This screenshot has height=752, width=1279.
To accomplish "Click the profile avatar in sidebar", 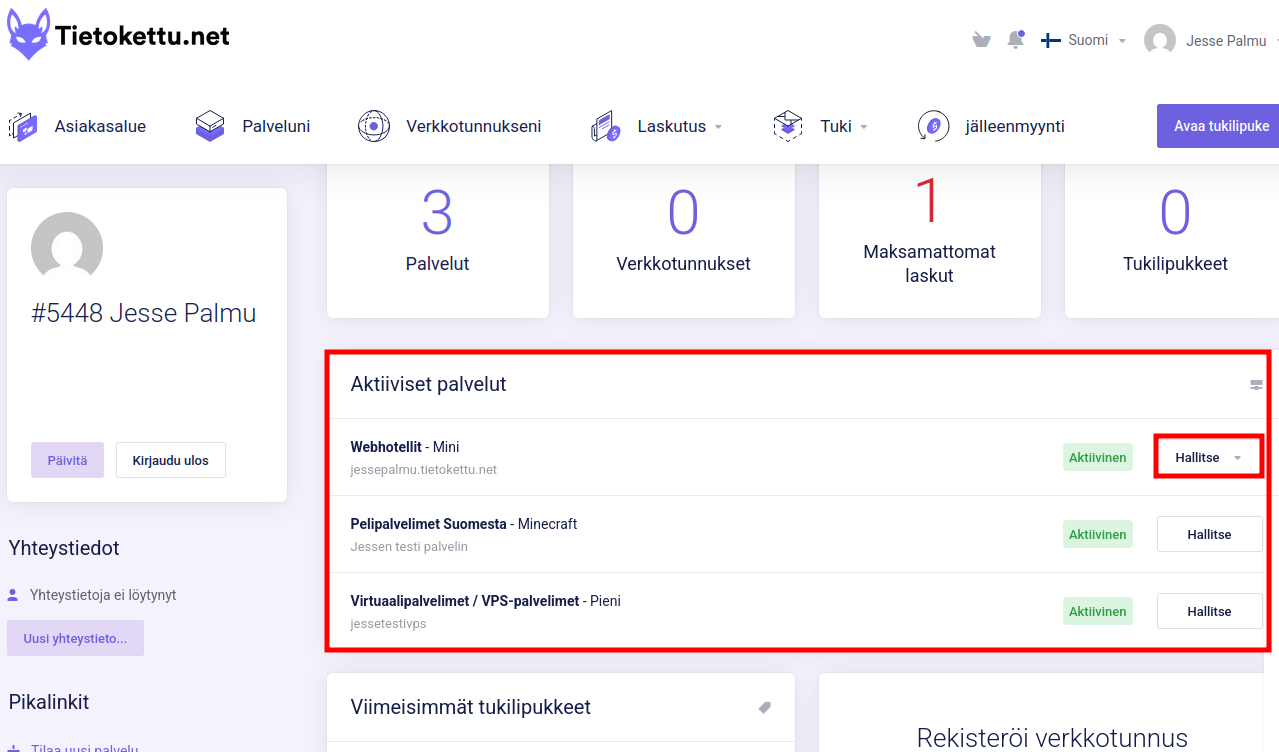I will 67,248.
